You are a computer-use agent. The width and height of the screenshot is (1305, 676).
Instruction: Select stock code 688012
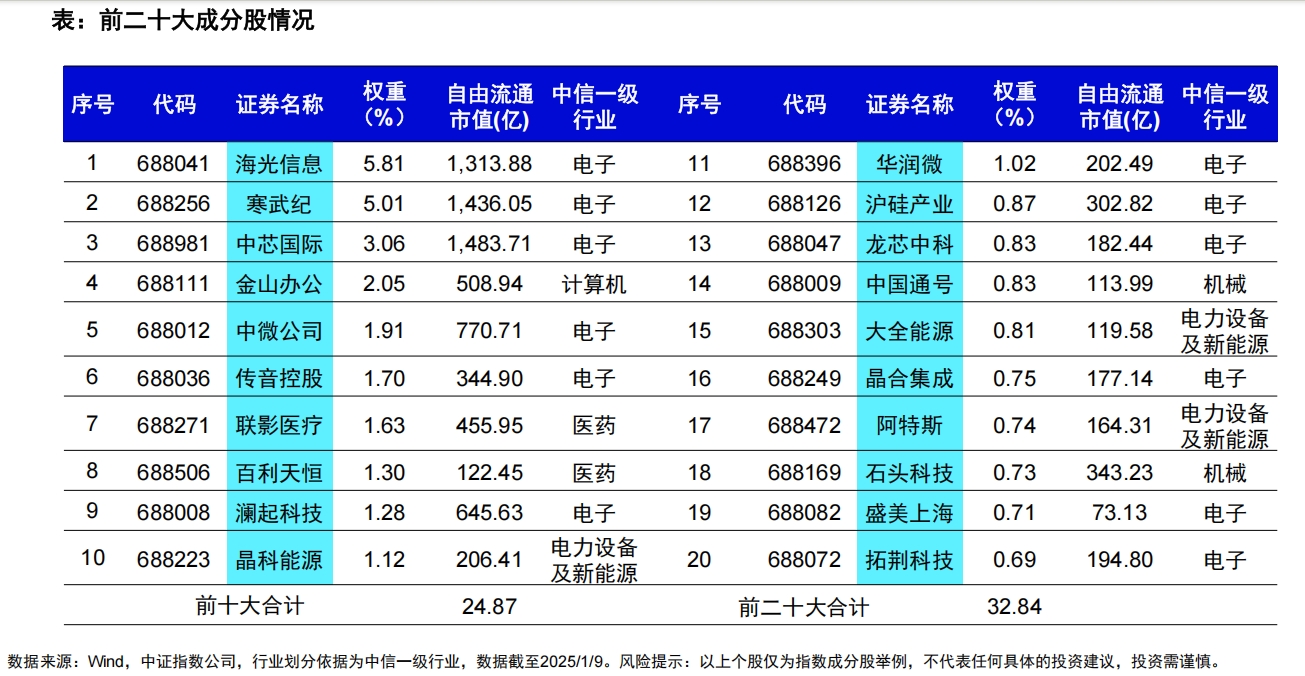[174, 331]
